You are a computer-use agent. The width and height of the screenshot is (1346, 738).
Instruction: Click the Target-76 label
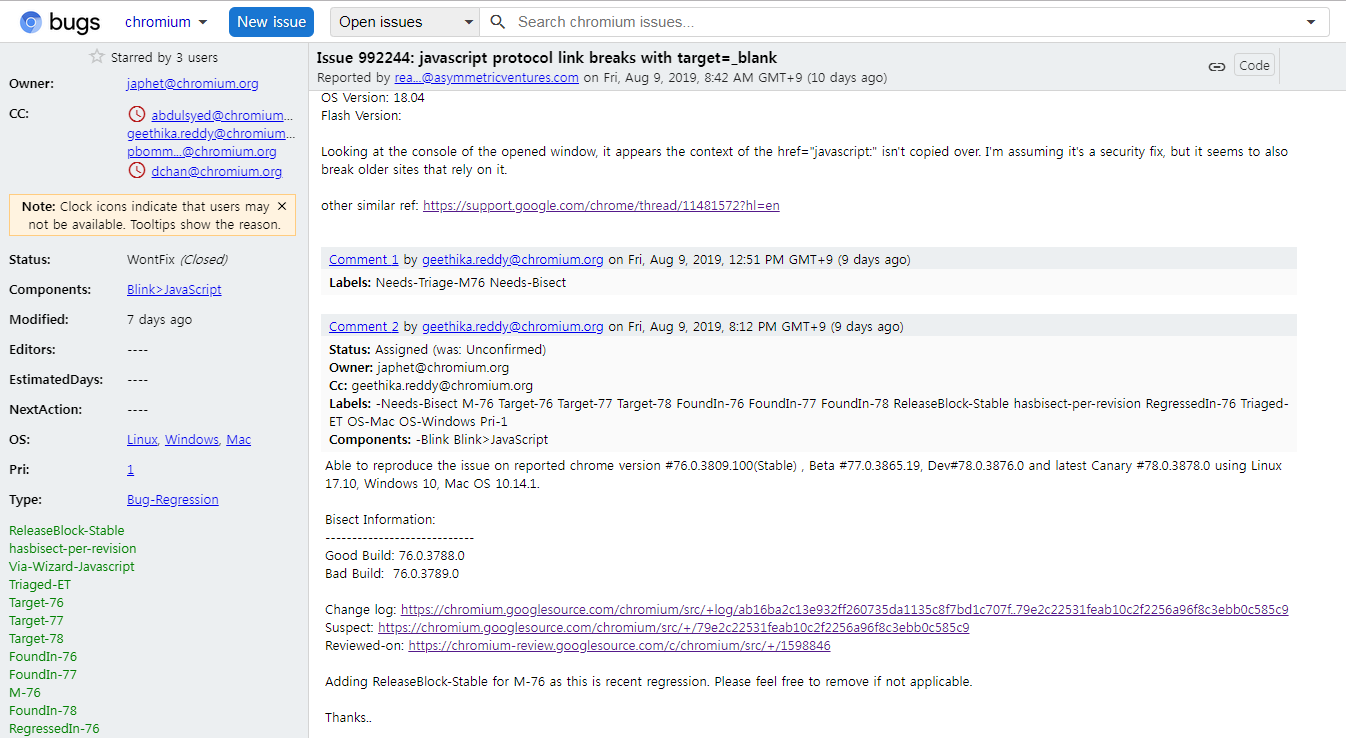tap(36, 603)
